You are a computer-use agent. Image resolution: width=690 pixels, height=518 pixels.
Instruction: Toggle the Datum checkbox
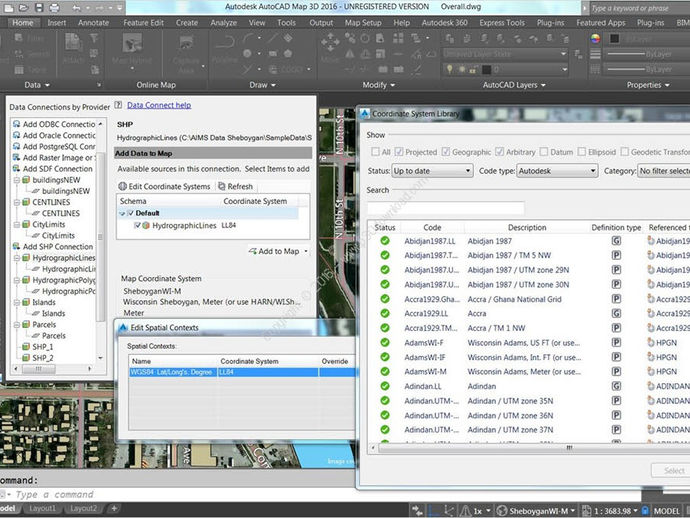[x=544, y=152]
